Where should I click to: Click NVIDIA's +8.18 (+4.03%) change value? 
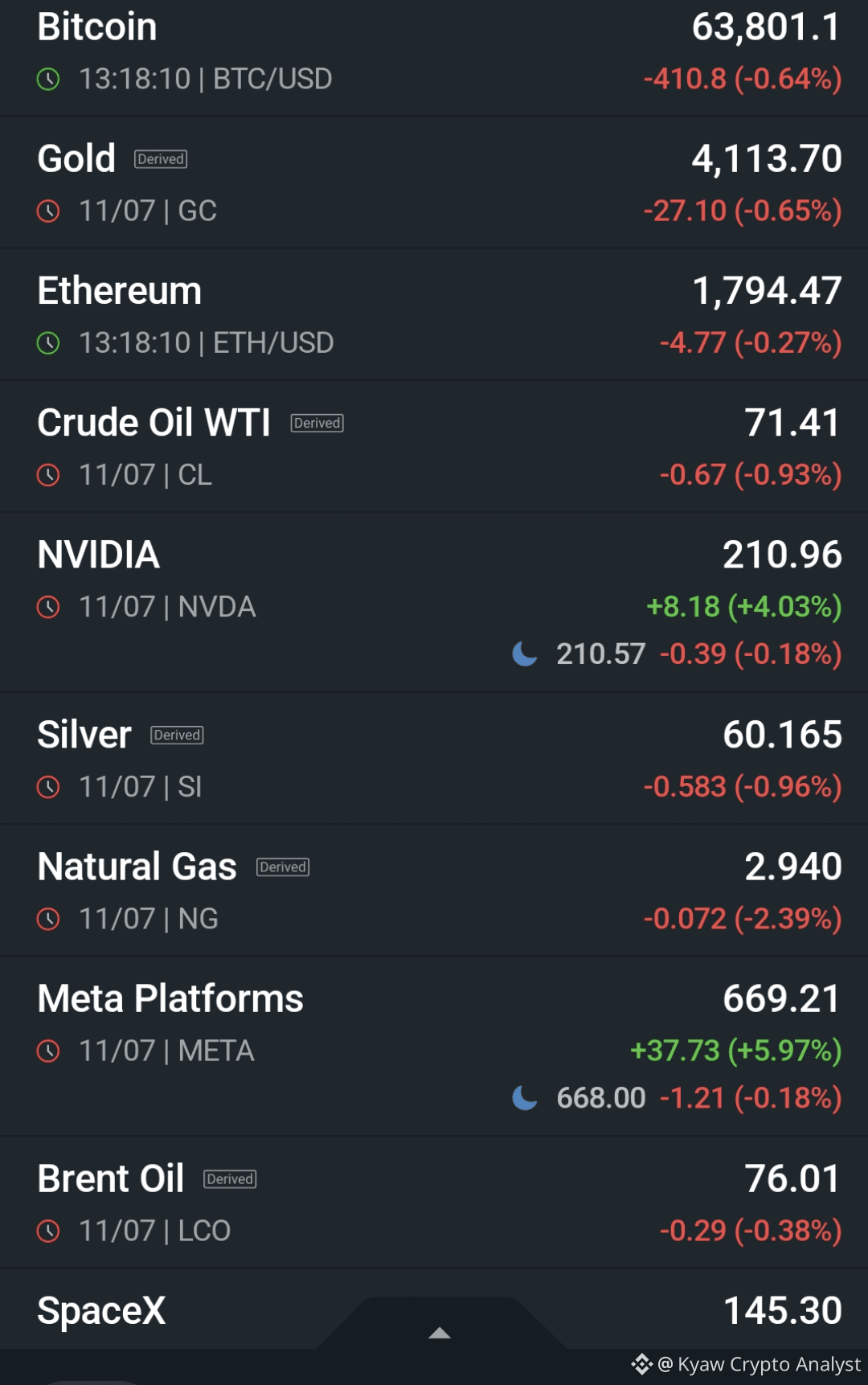[744, 607]
